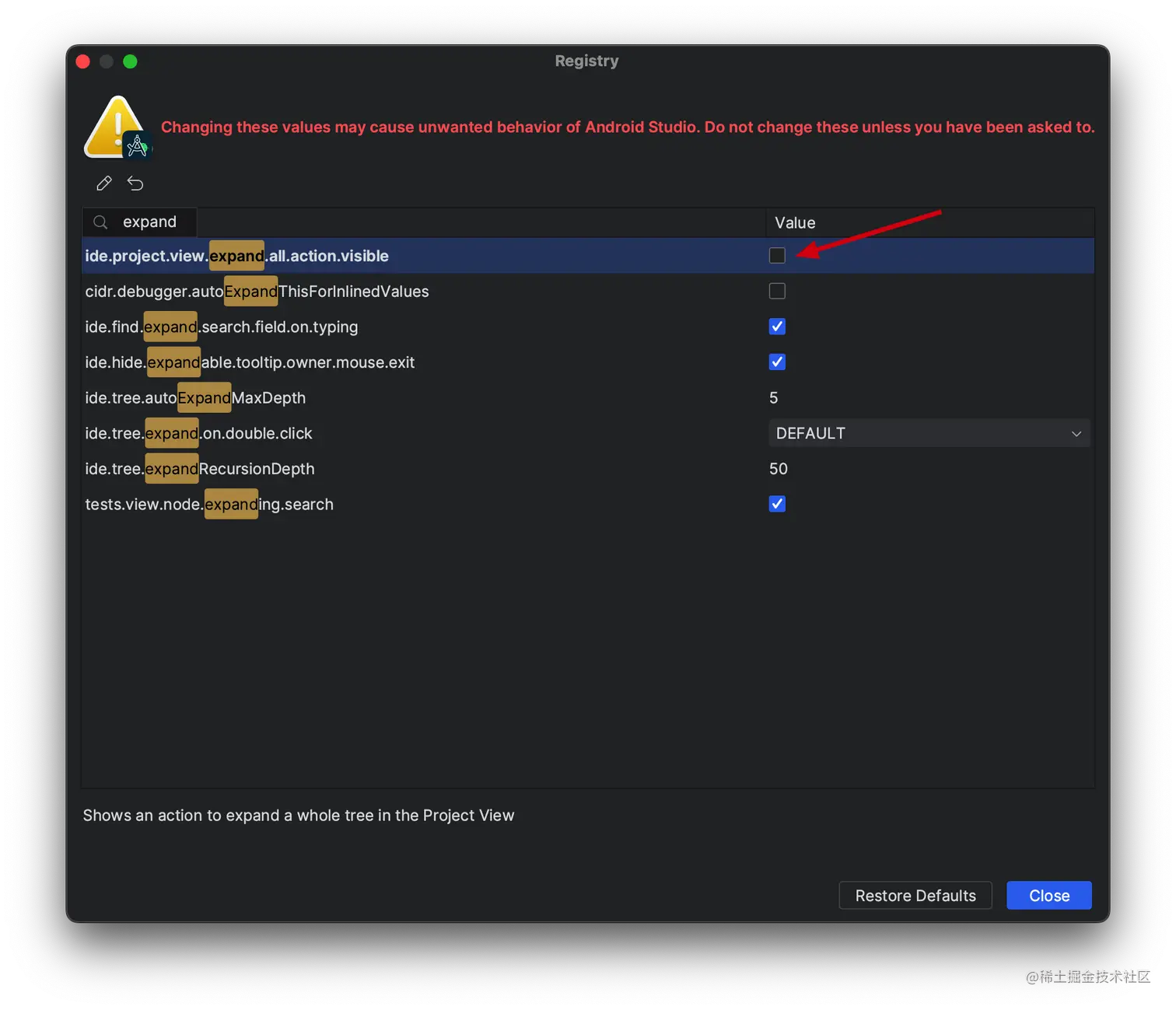Enable ide.project.view.expand.all.action.visible checkbox
The height and width of the screenshot is (1010, 1176).
[x=777, y=255]
